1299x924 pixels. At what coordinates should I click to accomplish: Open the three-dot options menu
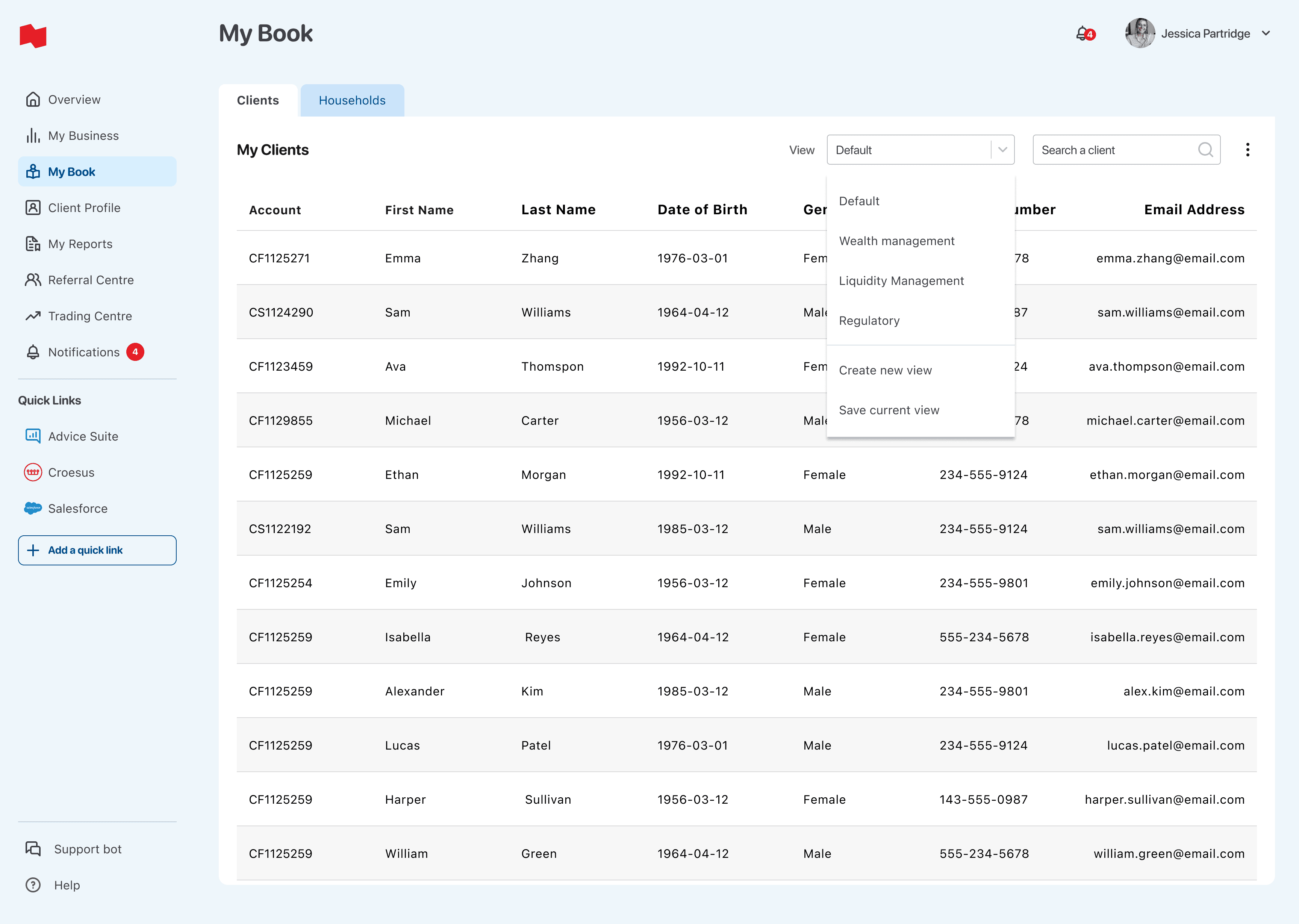1247,150
